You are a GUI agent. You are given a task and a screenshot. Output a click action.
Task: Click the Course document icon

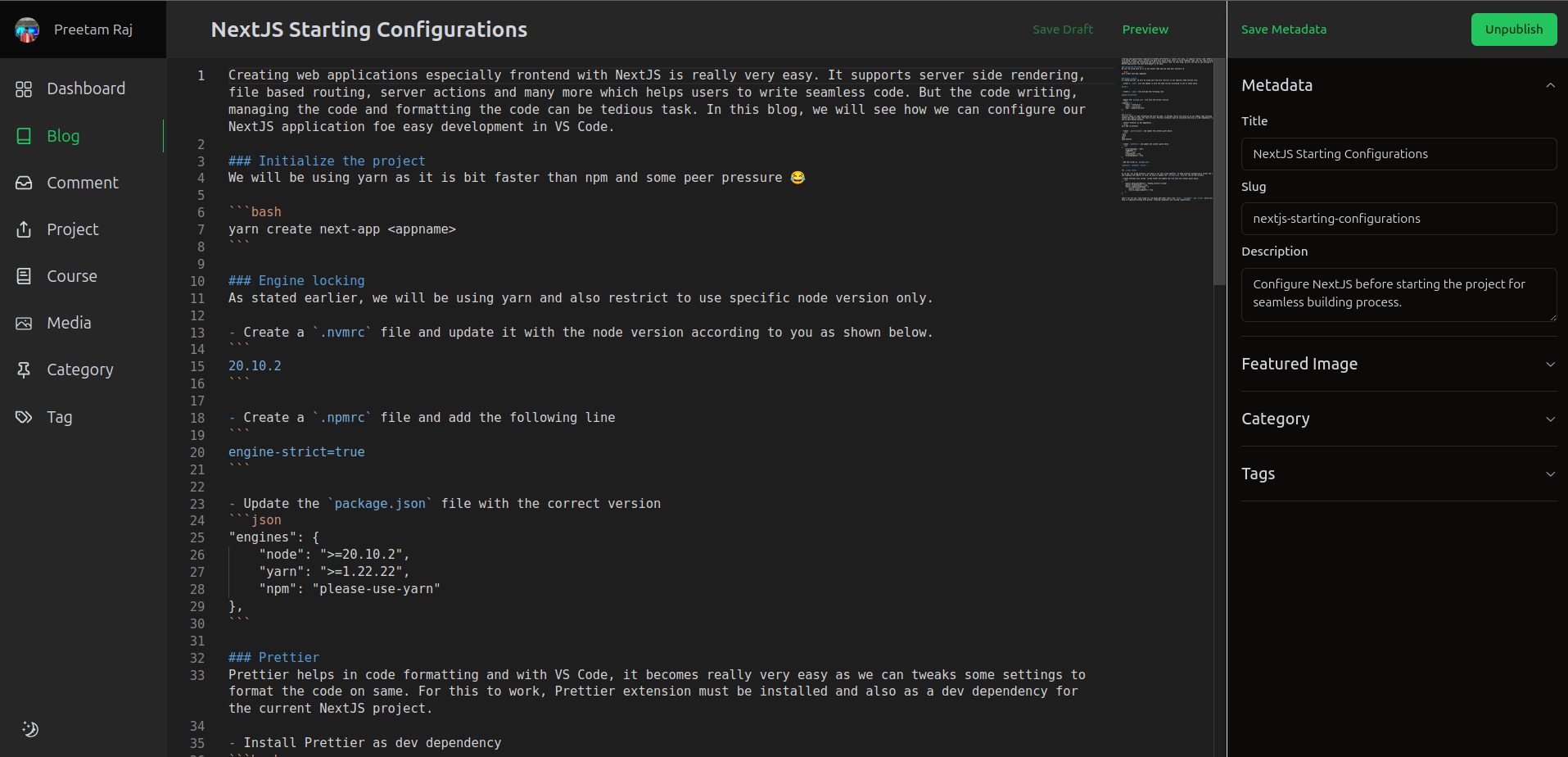[x=24, y=276]
